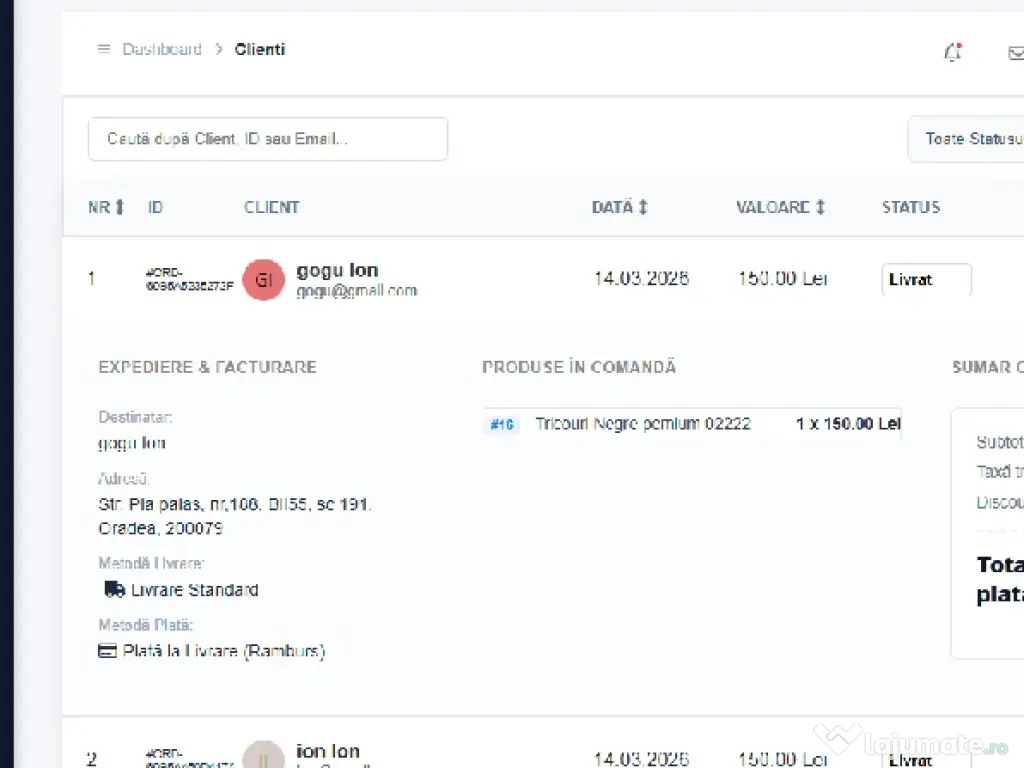
Task: Toggle sorting on the DATĂ column
Action: (619, 207)
